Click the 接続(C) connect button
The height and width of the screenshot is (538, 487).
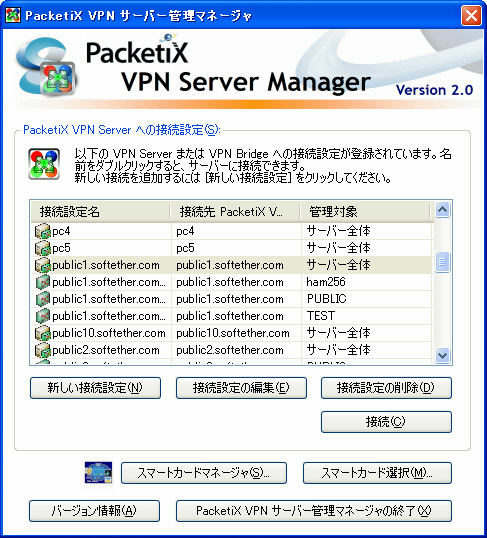point(386,422)
